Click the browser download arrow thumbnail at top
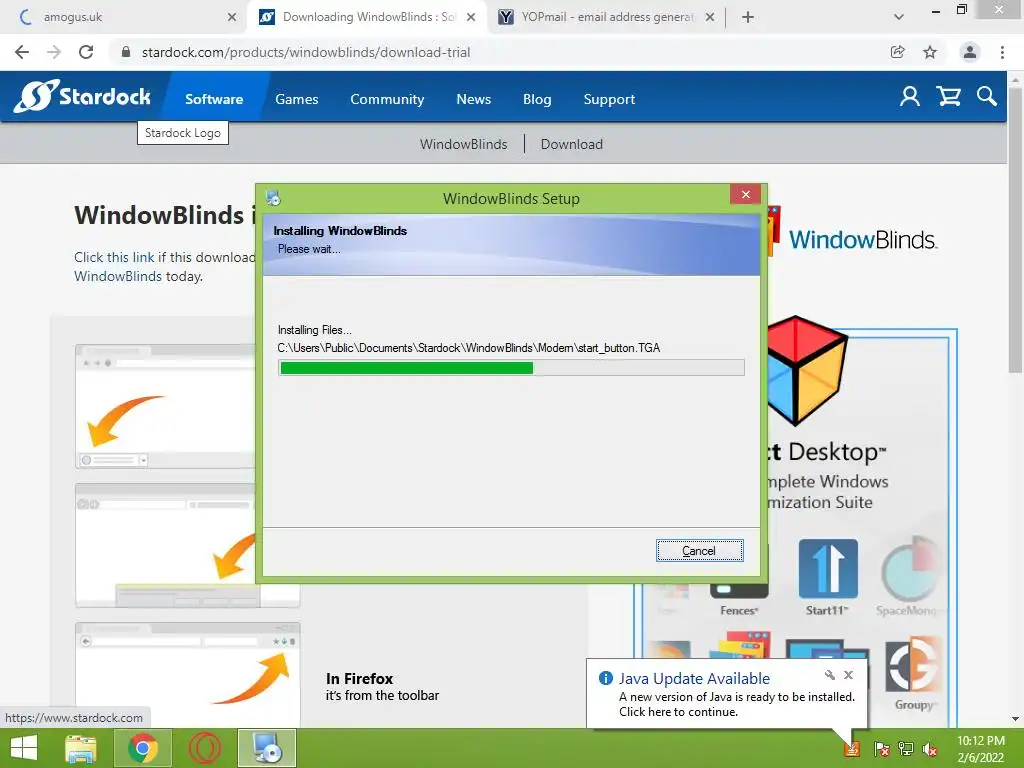Image resolution: width=1024 pixels, height=768 pixels. pyautogui.click(x=165, y=406)
